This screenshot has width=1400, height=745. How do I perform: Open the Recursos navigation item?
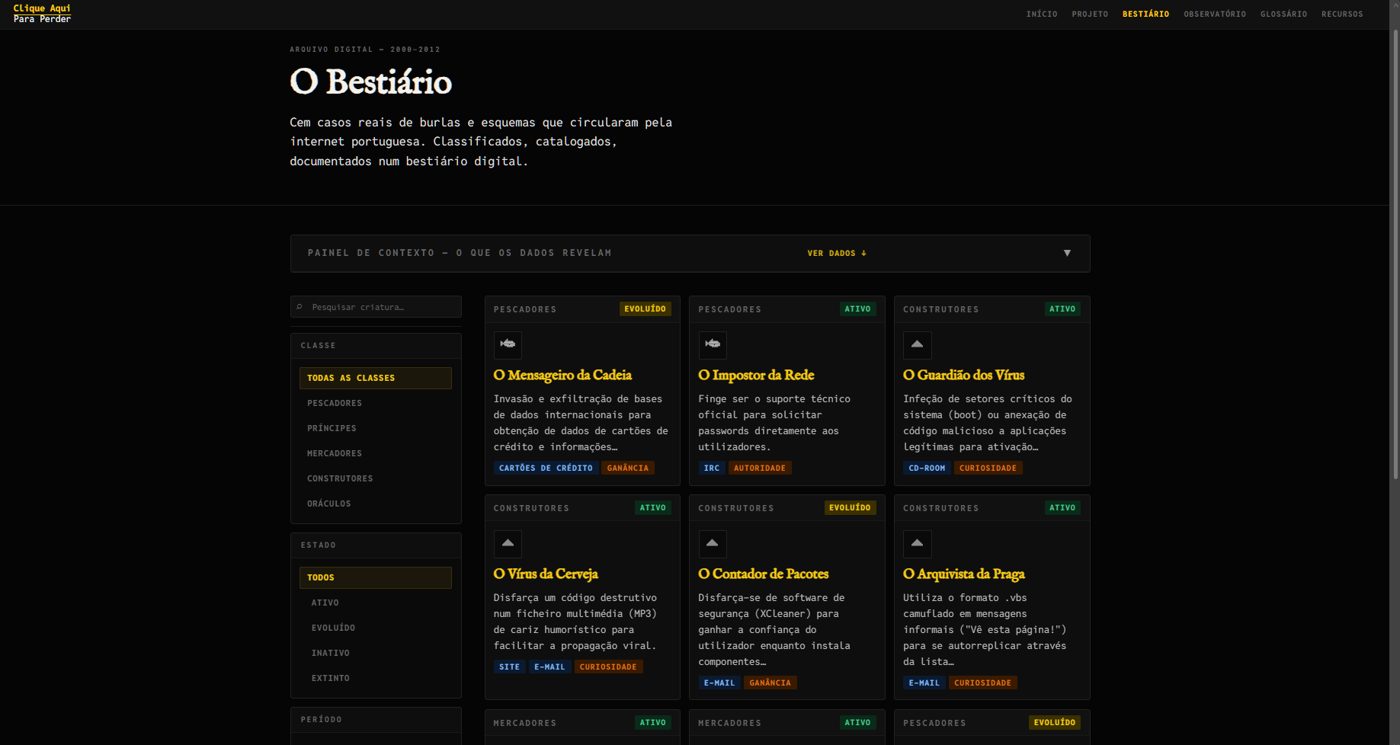point(1342,14)
